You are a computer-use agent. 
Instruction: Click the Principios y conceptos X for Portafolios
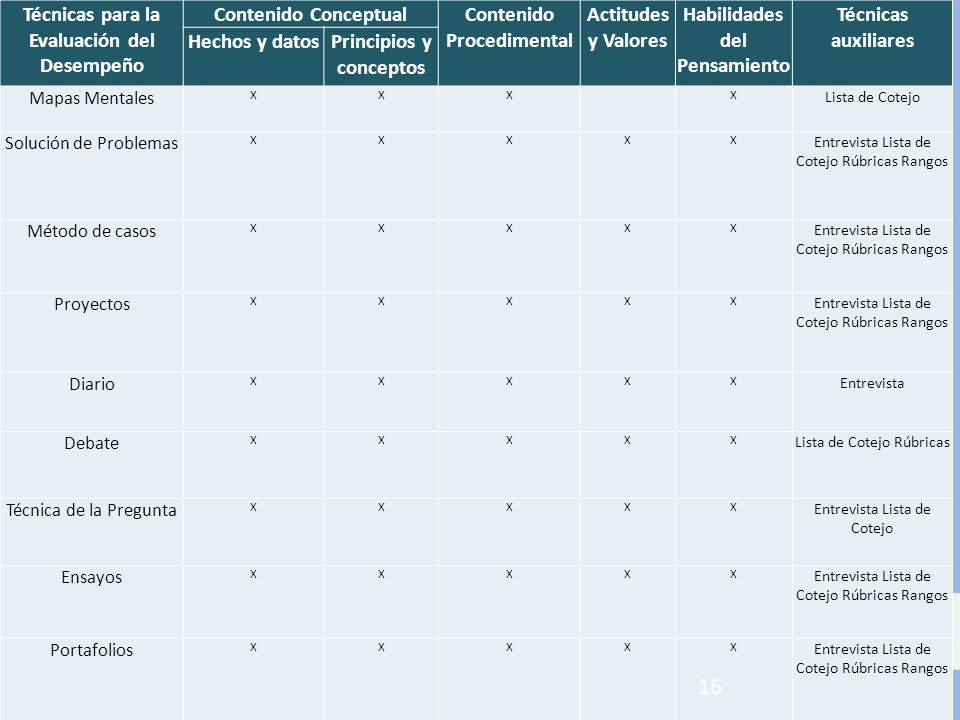coord(381,647)
